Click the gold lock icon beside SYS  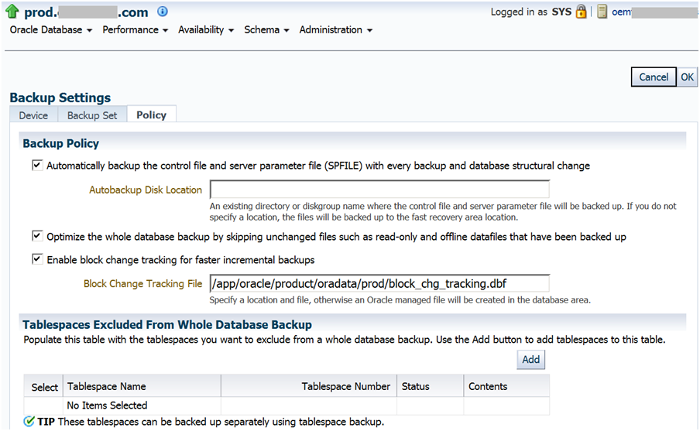pos(581,12)
